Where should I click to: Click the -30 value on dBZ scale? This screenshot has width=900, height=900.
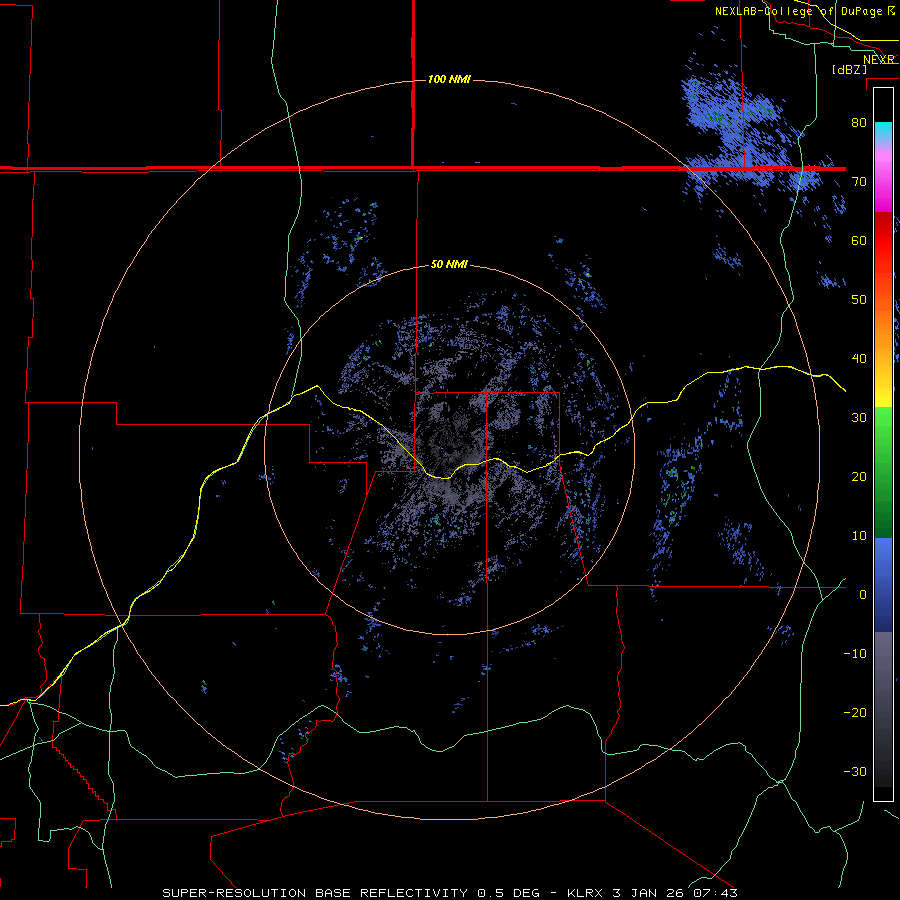(x=855, y=772)
